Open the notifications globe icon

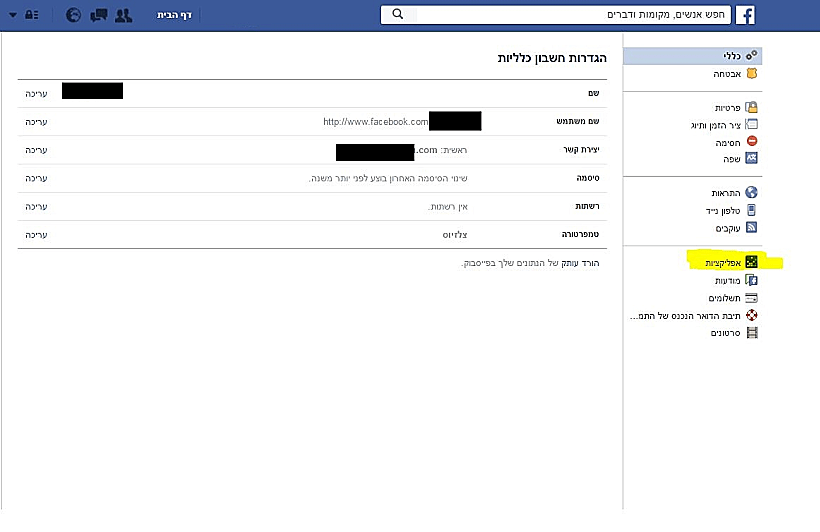click(73, 15)
